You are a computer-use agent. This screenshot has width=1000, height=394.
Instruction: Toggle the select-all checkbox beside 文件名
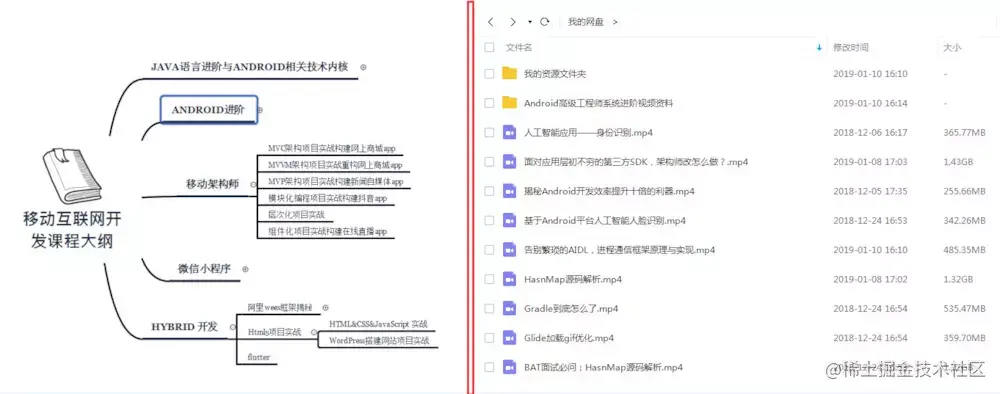pos(489,47)
